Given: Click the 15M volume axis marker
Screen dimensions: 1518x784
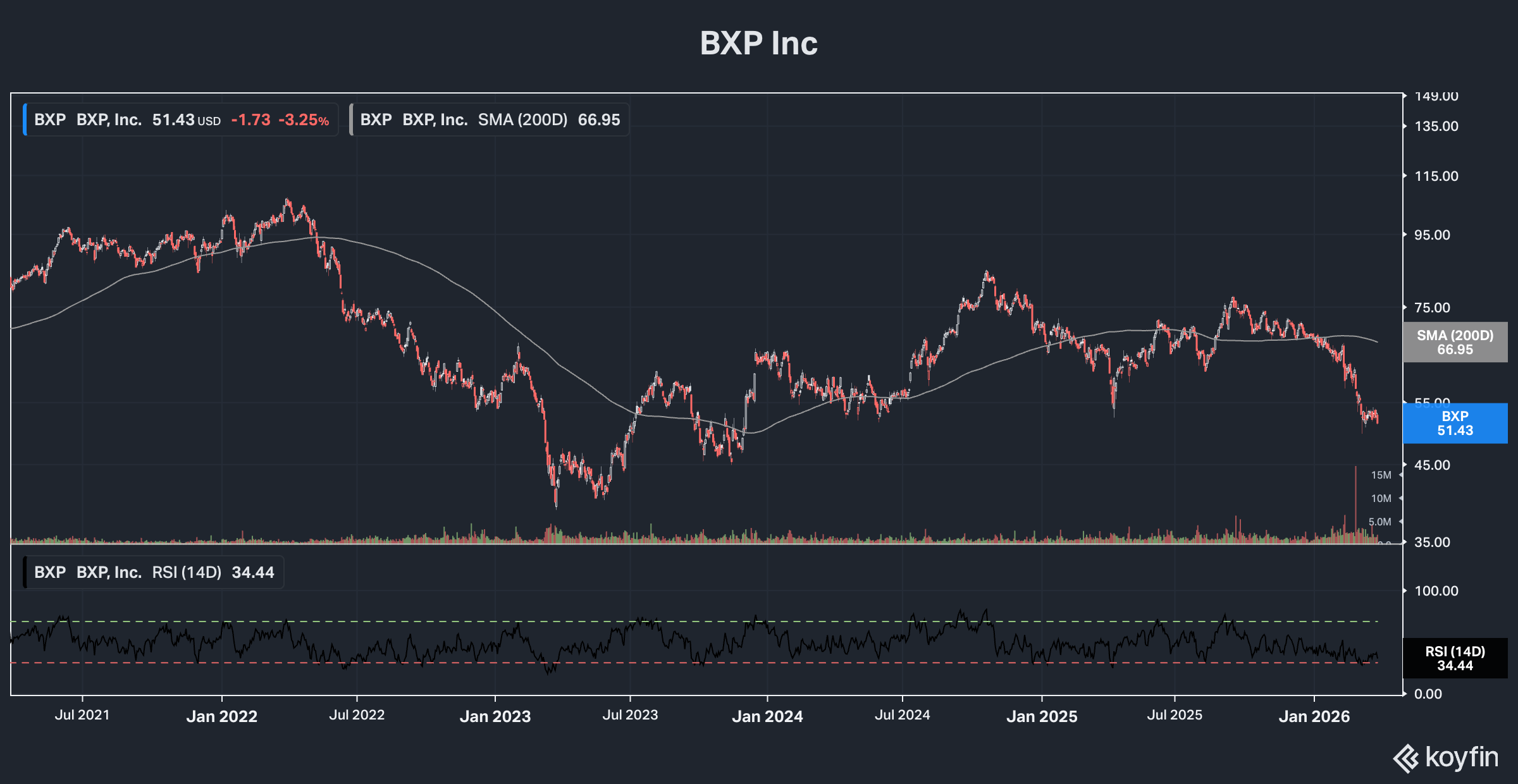Looking at the screenshot, I should (x=1381, y=475).
